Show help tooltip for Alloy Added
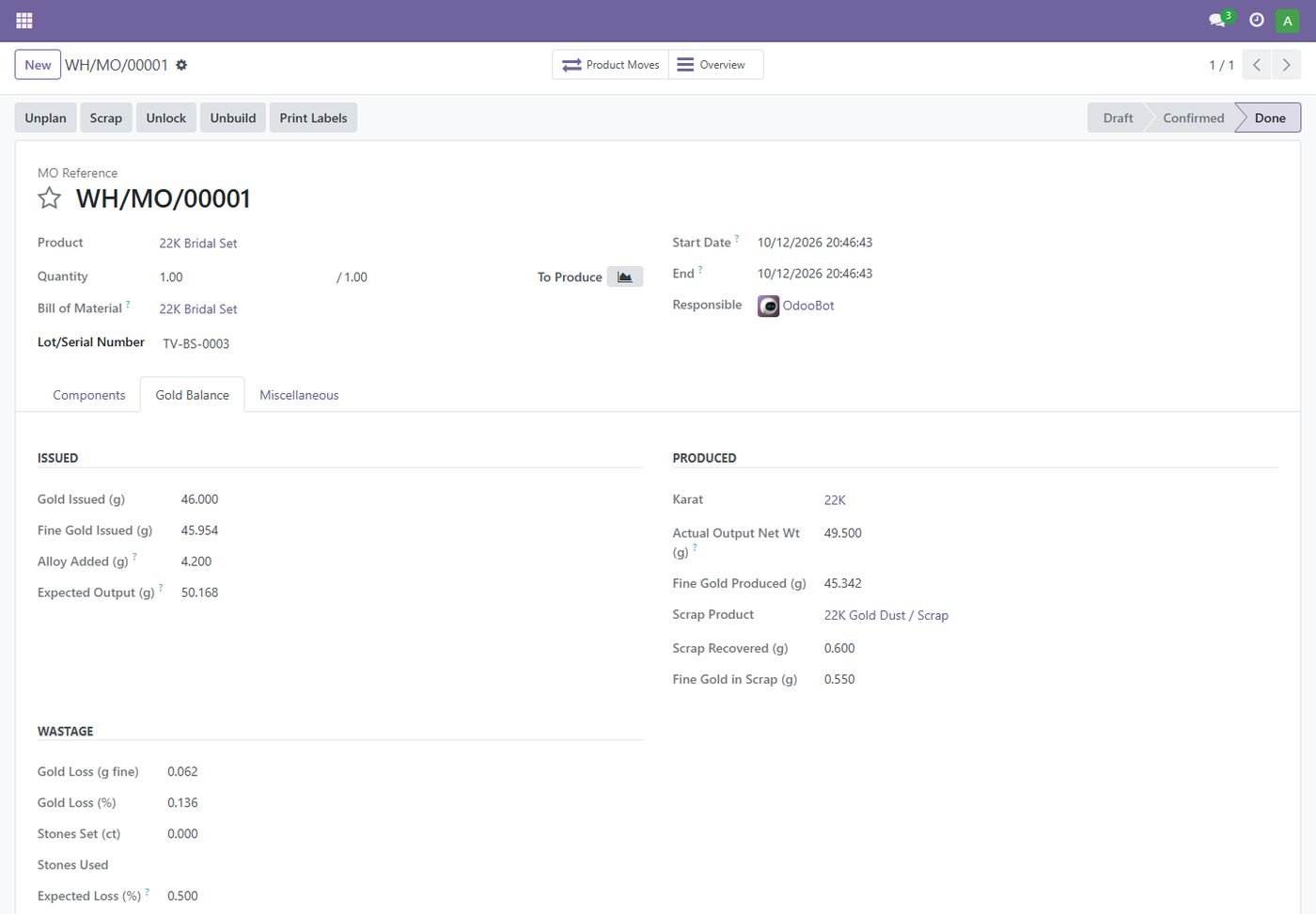The width and height of the screenshot is (1316, 914). 134,558
